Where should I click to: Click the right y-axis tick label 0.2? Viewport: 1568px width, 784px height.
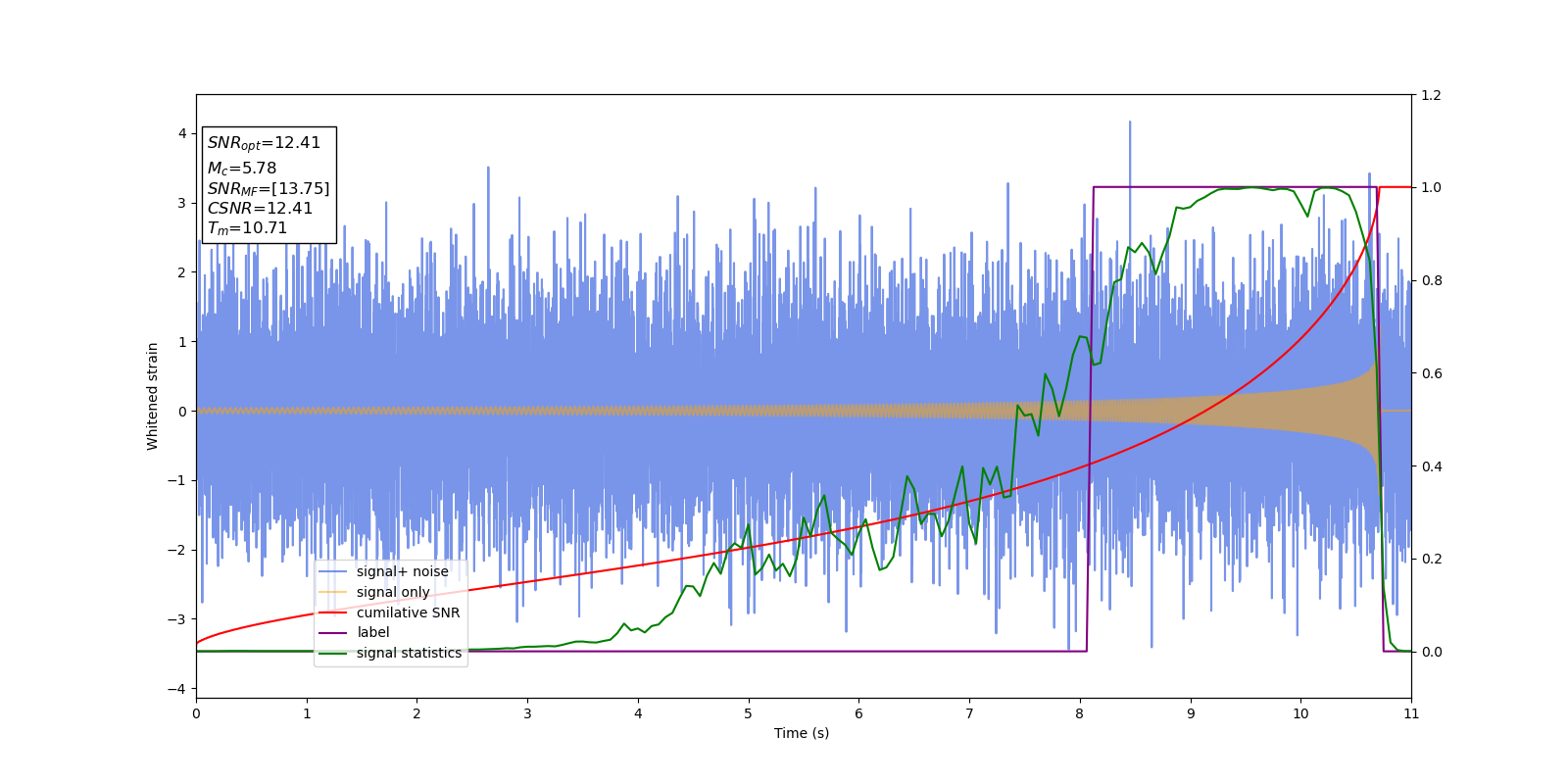click(x=1431, y=559)
